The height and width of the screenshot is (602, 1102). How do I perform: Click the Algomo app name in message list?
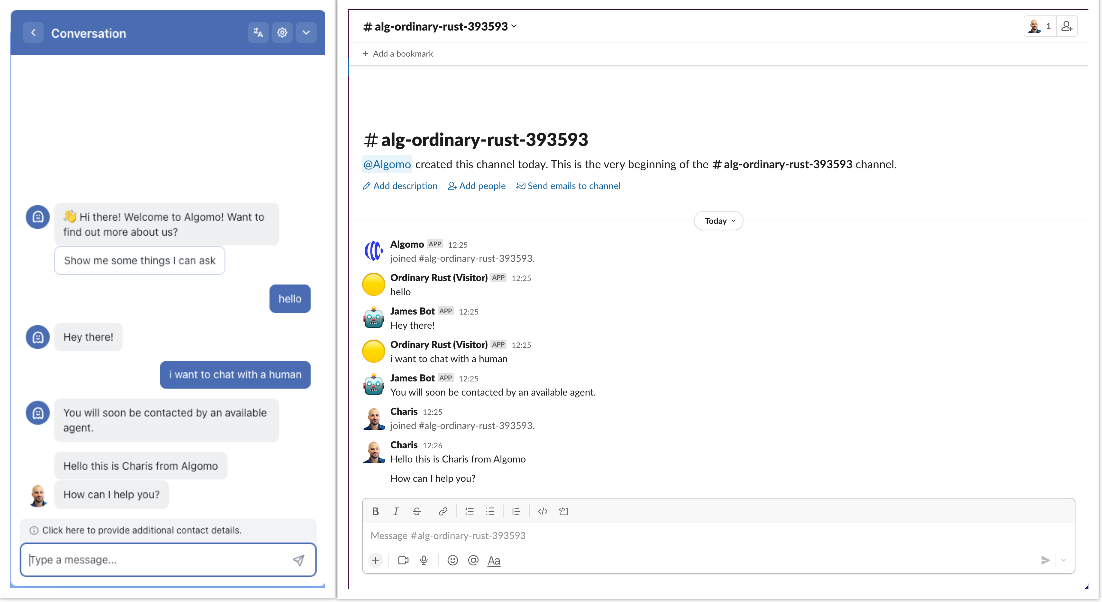[407, 244]
